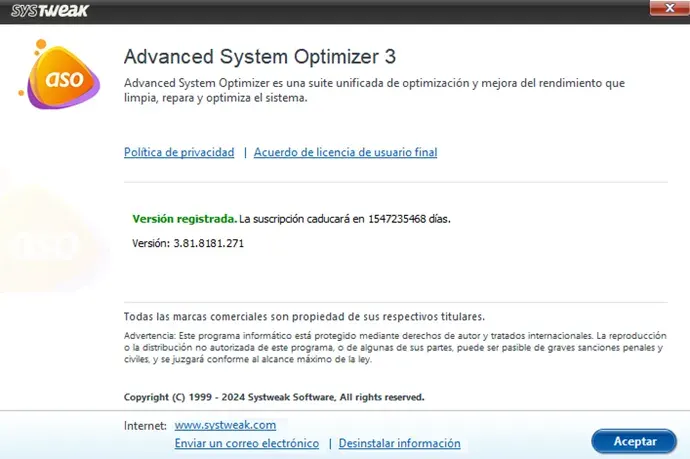Click the Copyright 1999 - 2024 Systweak line
Screen dimensions: 690x459
(274, 397)
